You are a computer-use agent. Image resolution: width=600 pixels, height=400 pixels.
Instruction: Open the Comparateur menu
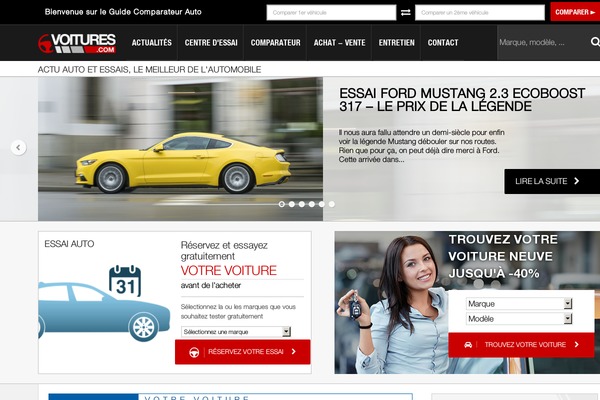[x=276, y=42]
